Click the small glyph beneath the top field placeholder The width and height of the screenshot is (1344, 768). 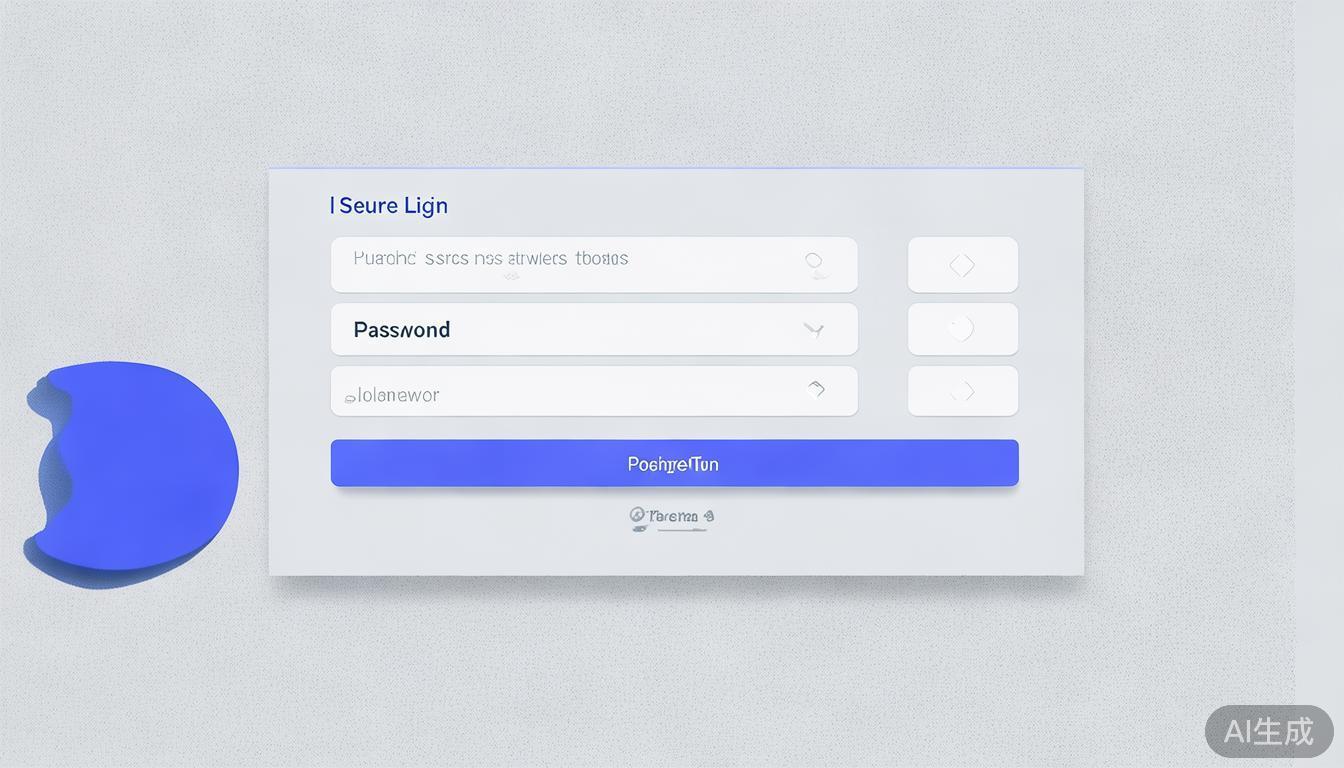pyautogui.click(x=511, y=275)
